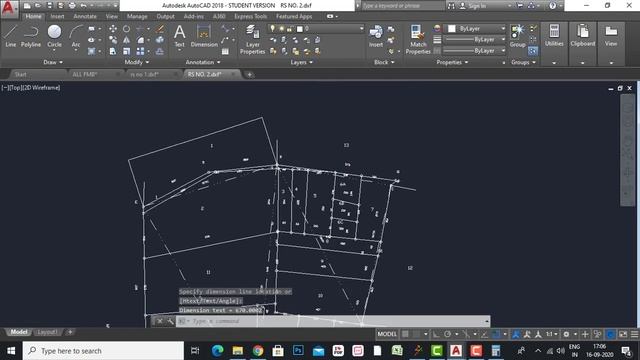Open the Annotate ribbon tab
The width and height of the screenshot is (640, 360).
click(x=85, y=16)
